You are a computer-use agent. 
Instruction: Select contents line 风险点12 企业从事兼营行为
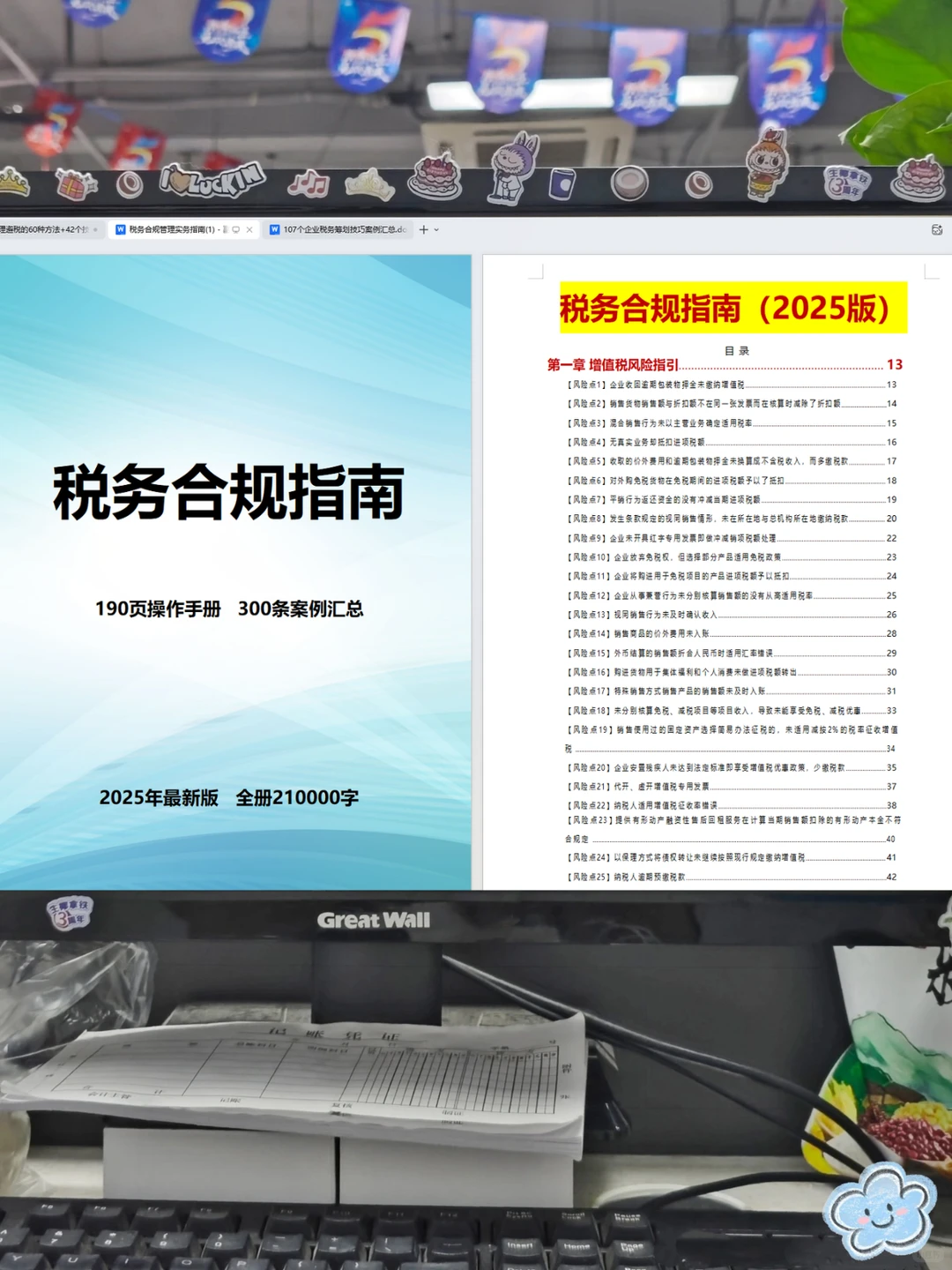click(x=730, y=595)
